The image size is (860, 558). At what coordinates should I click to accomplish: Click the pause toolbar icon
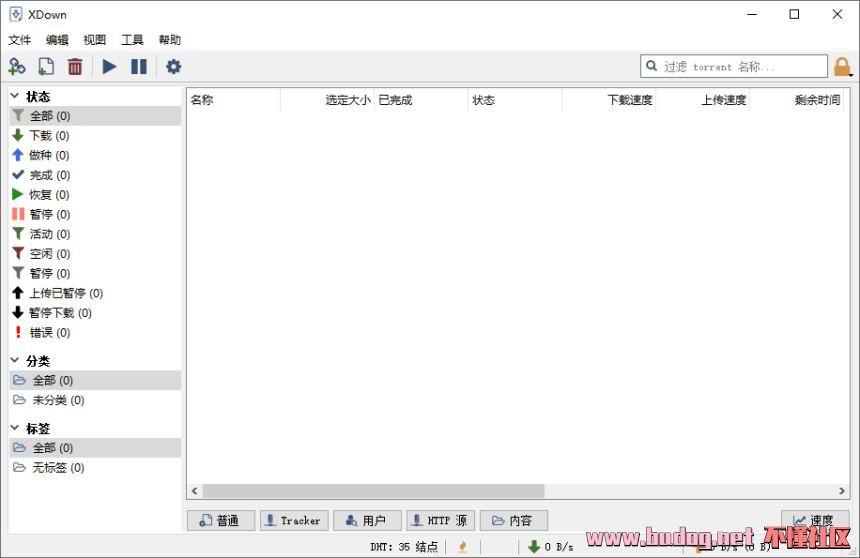[139, 67]
